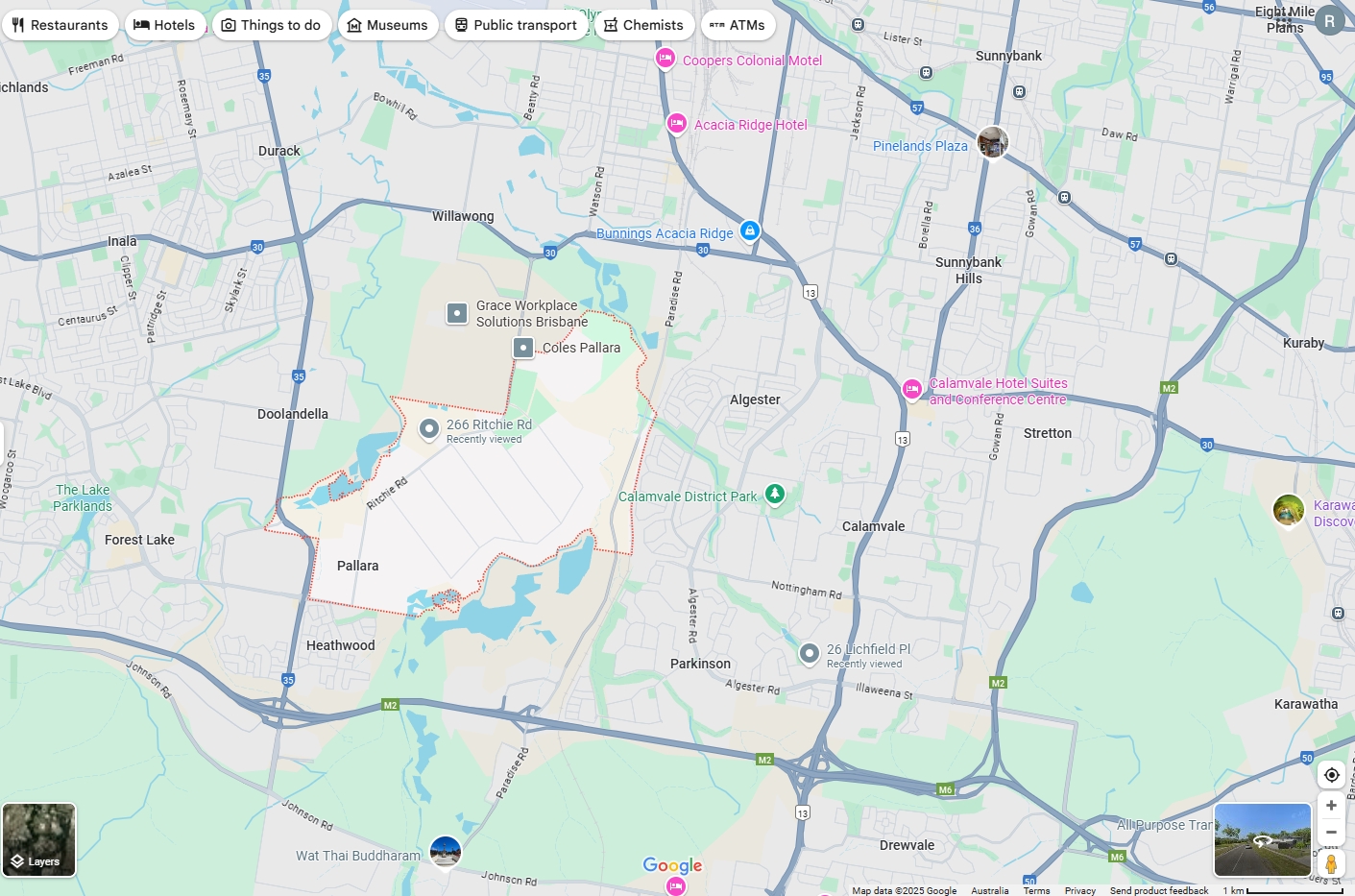
Task: Click the Sunnybank Hills label
Action: (968, 270)
